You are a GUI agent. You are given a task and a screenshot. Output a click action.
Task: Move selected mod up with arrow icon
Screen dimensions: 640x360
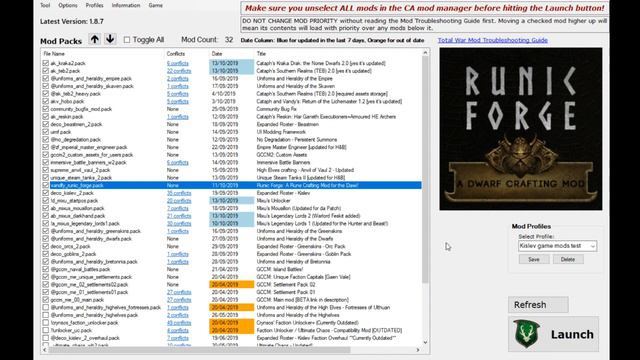tap(95, 40)
